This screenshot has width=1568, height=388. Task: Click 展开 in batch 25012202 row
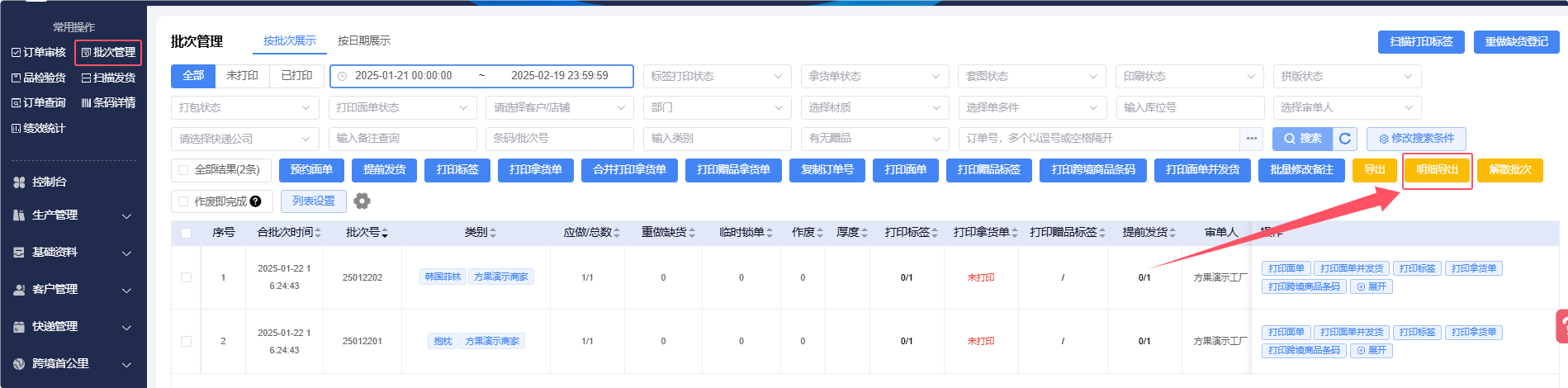(x=1371, y=286)
